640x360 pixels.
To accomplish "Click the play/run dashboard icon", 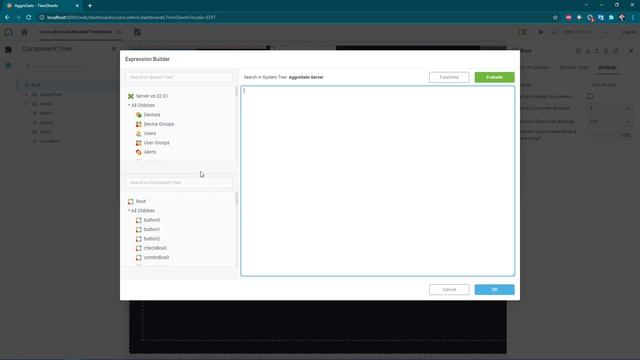I will 541,32.
